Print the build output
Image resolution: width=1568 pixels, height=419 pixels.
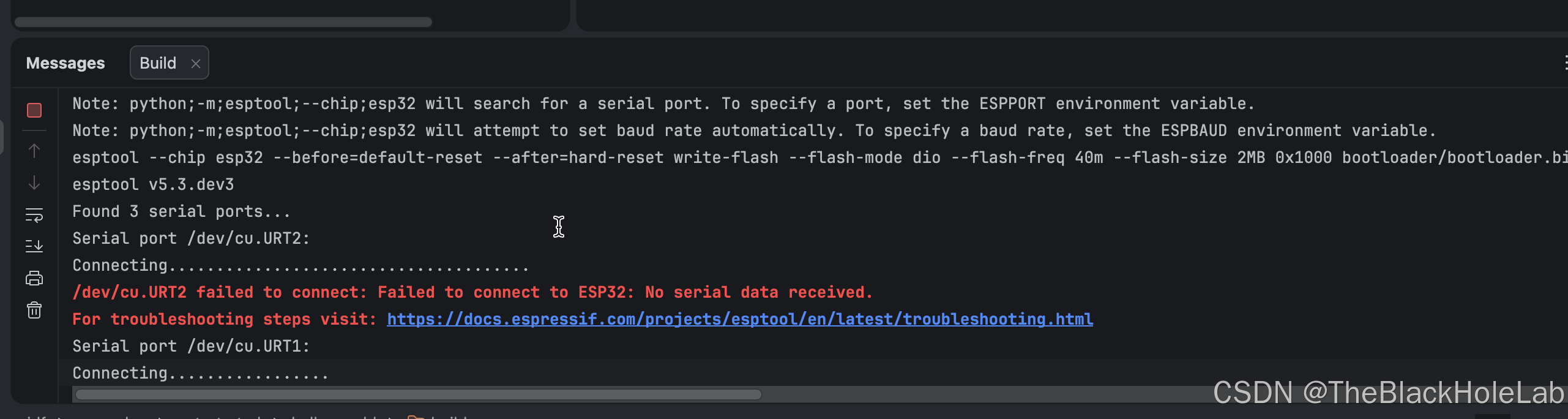click(x=34, y=279)
